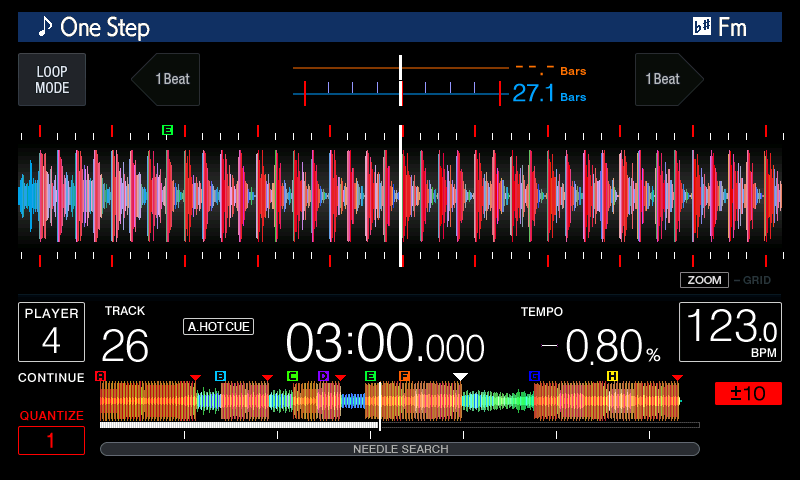Select the blue hot cue B marker

pos(220,376)
